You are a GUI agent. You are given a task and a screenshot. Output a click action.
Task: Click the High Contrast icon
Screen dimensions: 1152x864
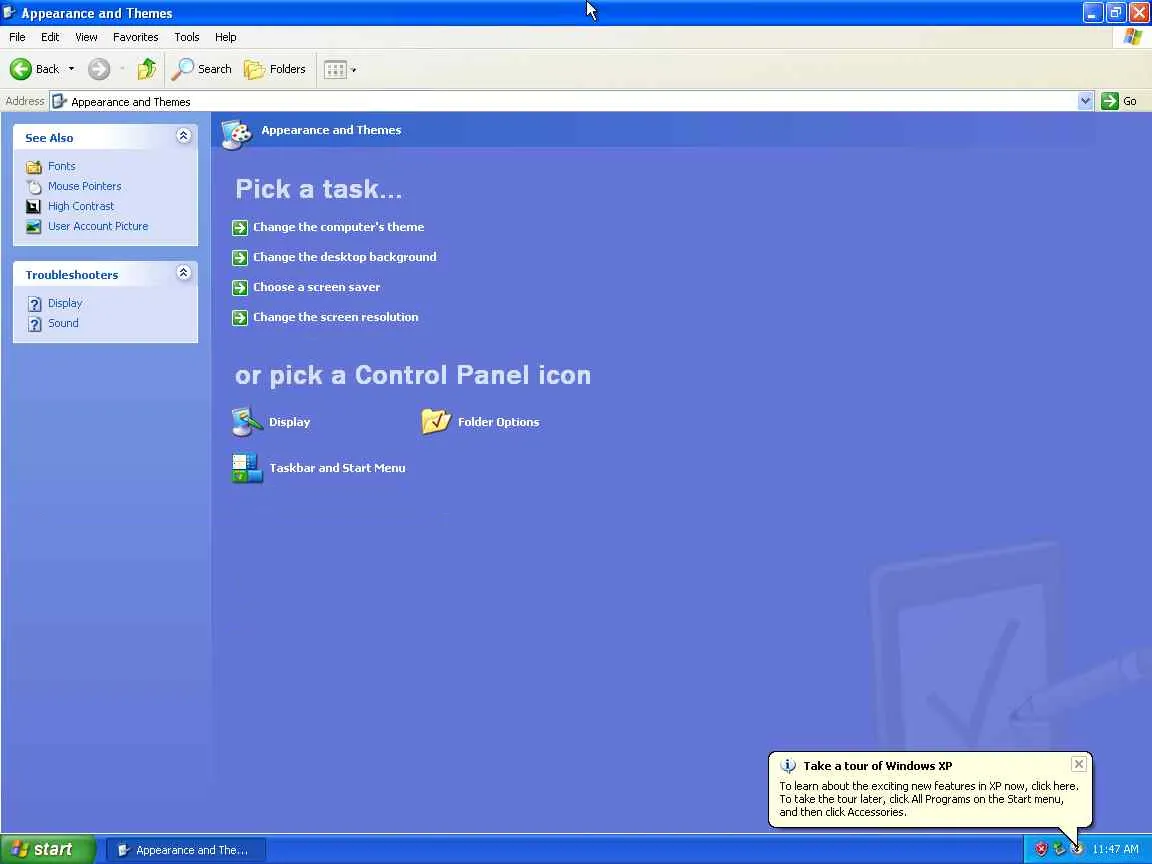34,206
